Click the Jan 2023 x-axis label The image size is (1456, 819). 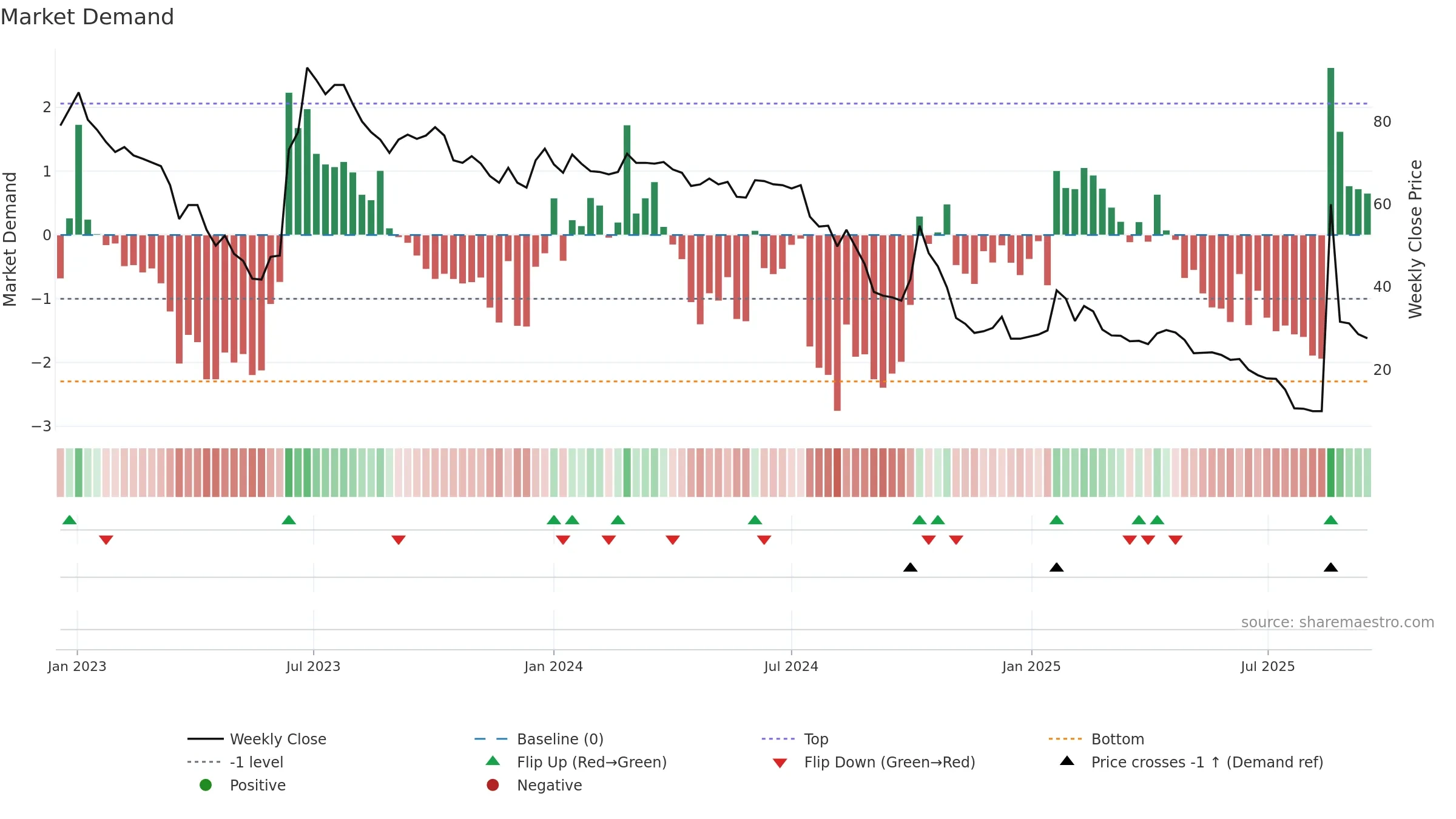tap(77, 666)
